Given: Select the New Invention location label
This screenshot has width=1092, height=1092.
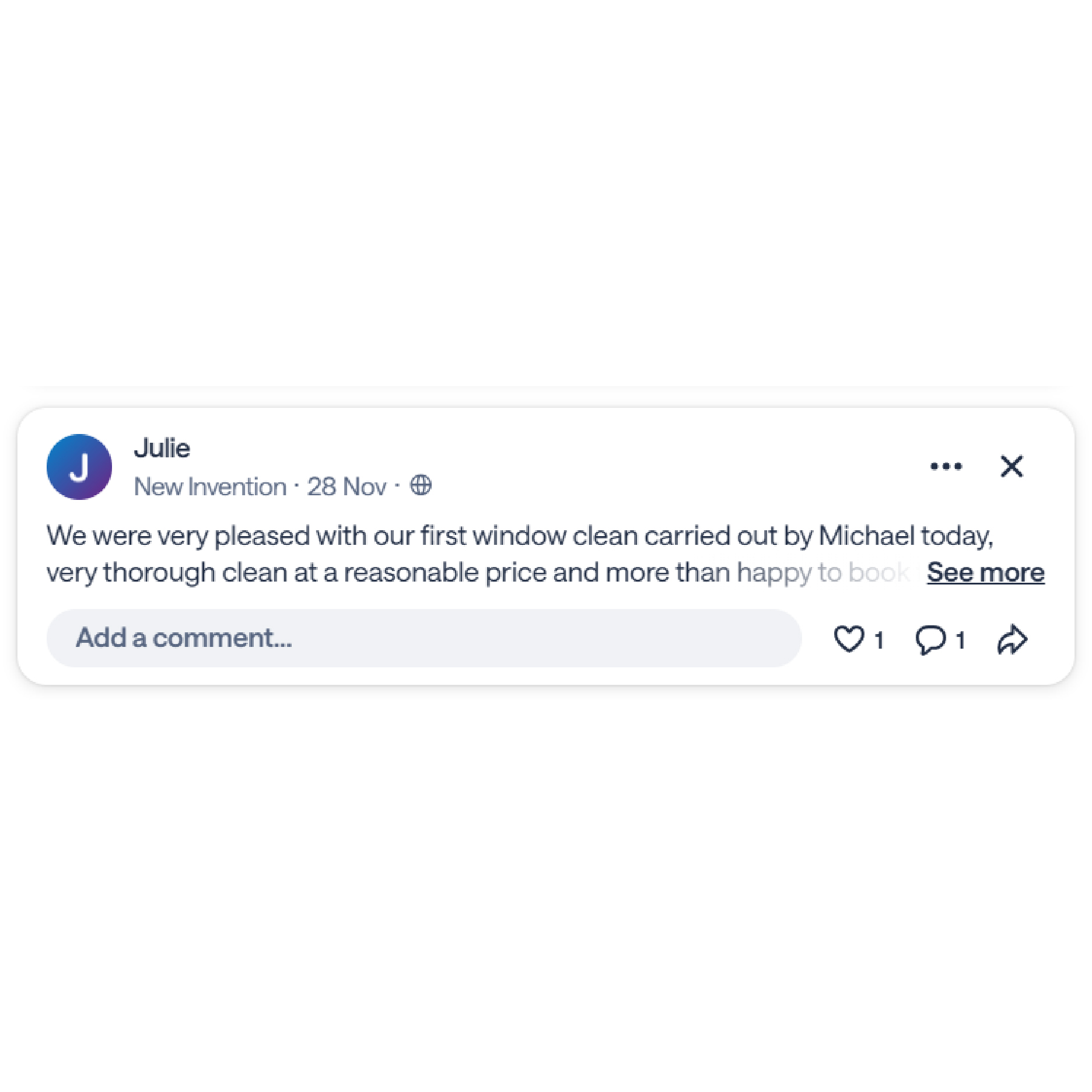Looking at the screenshot, I should coord(210,487).
